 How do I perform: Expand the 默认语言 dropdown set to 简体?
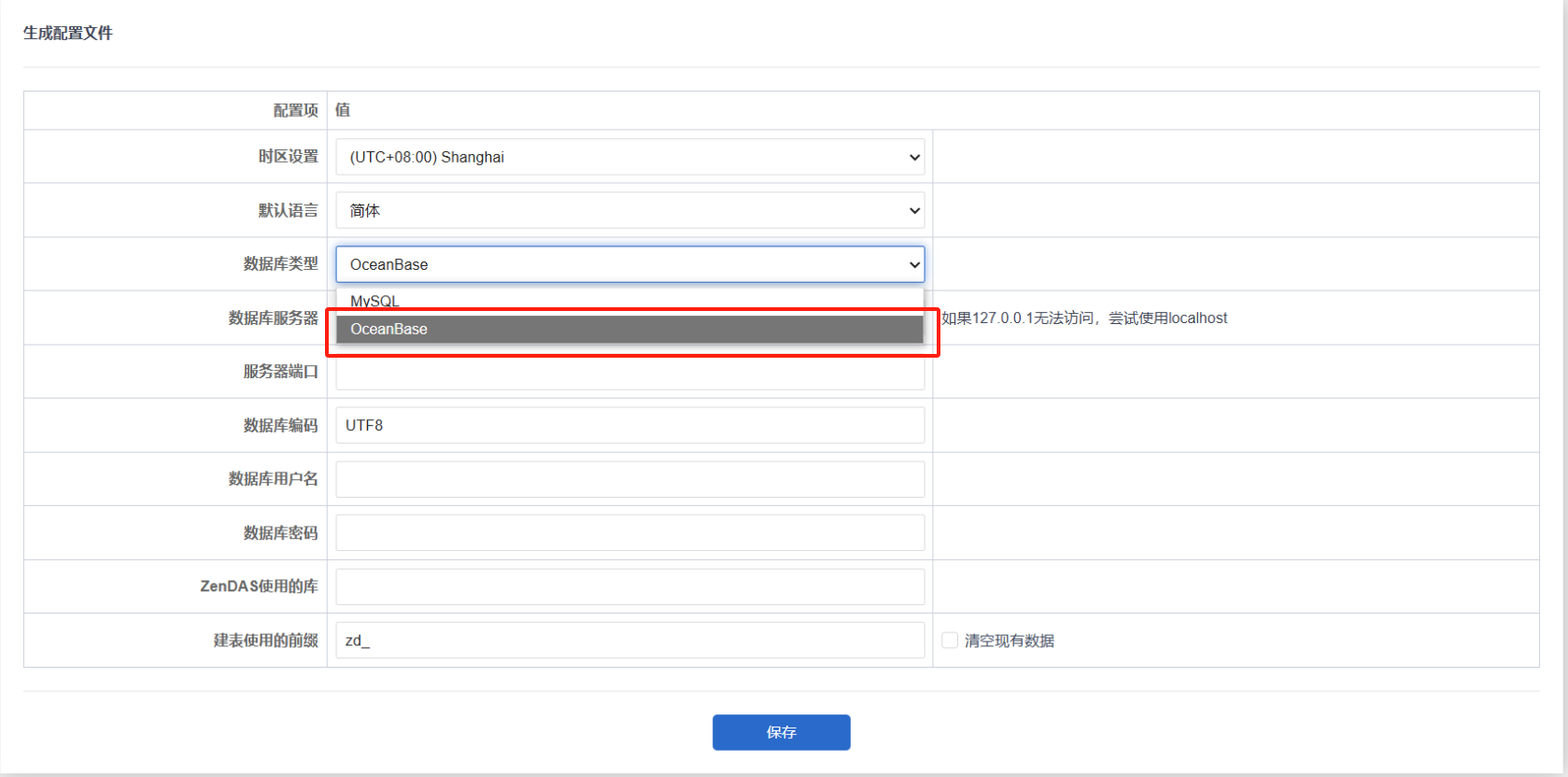pos(629,211)
